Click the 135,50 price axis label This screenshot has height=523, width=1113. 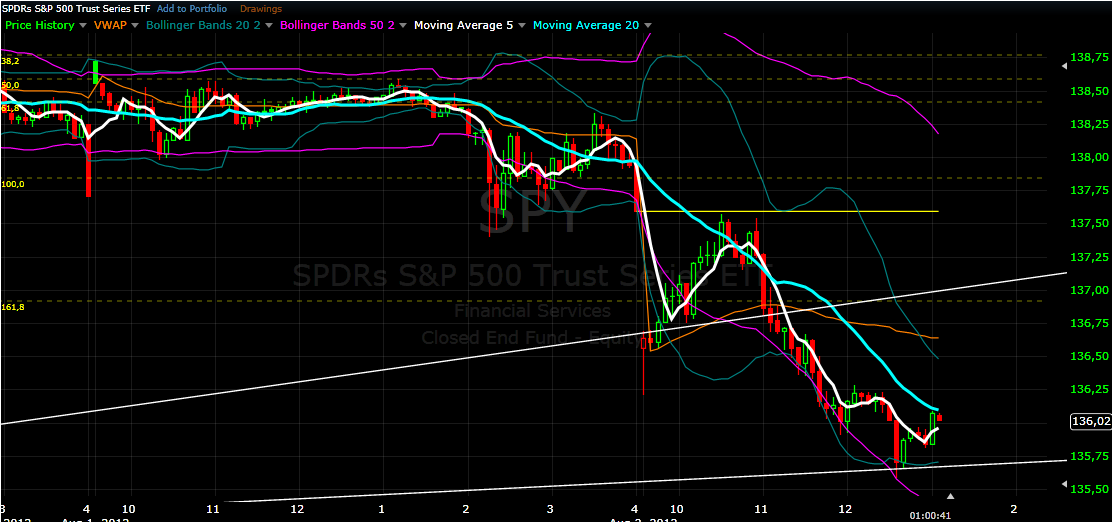click(1090, 489)
